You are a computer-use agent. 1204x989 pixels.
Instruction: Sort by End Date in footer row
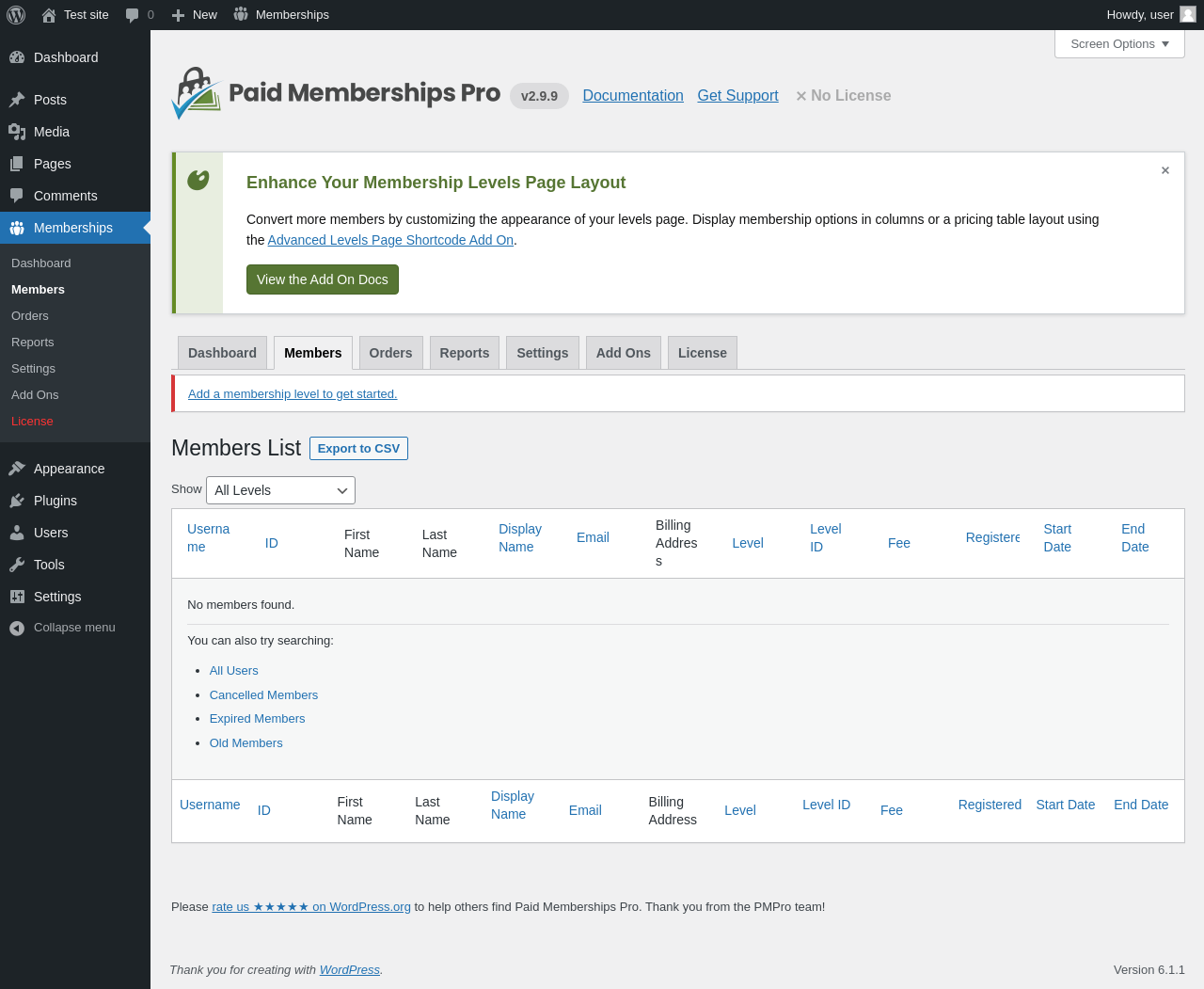[x=1141, y=805]
